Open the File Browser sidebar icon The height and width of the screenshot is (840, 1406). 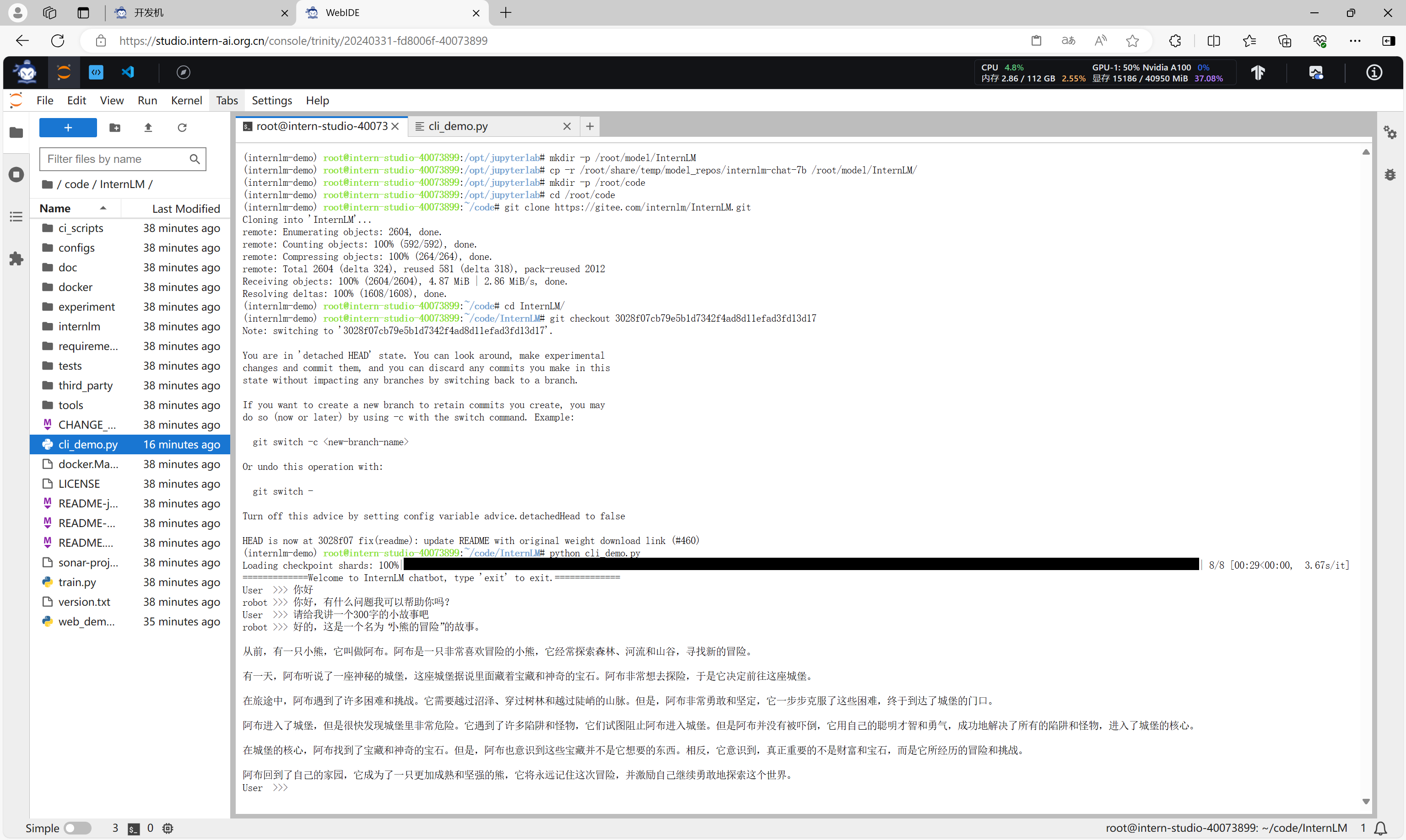[x=16, y=133]
